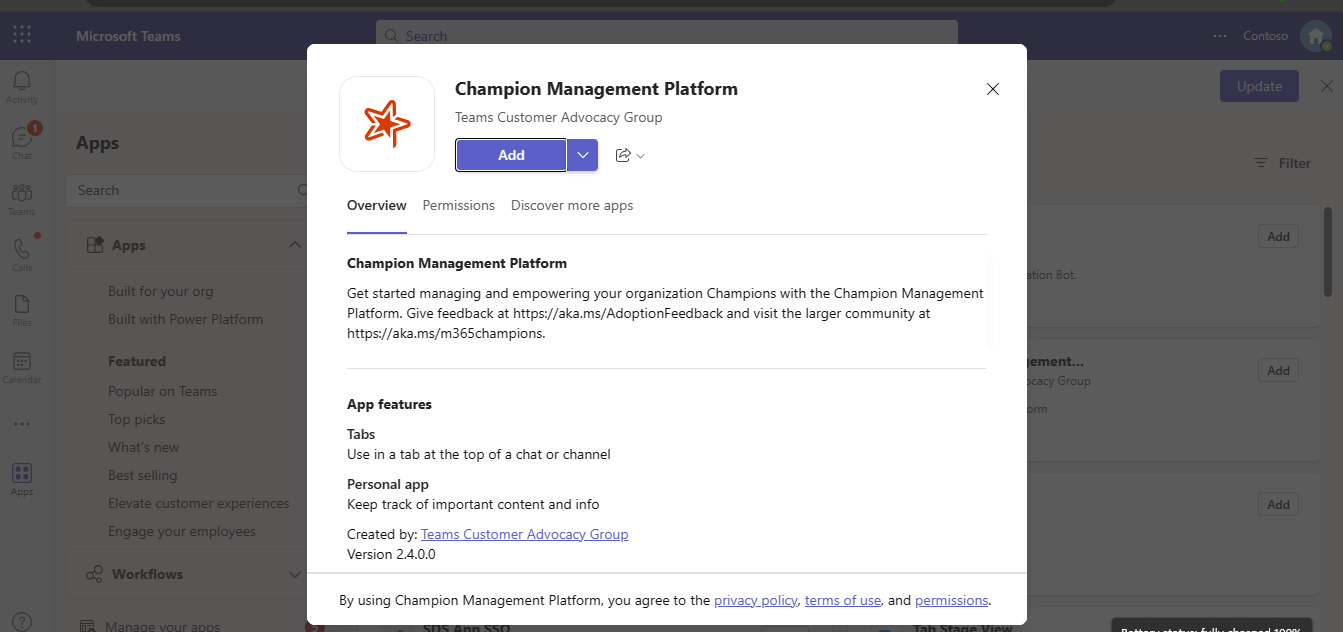Open the Teams icon in sidebar
This screenshot has height=632, width=1343.
tap(21, 193)
